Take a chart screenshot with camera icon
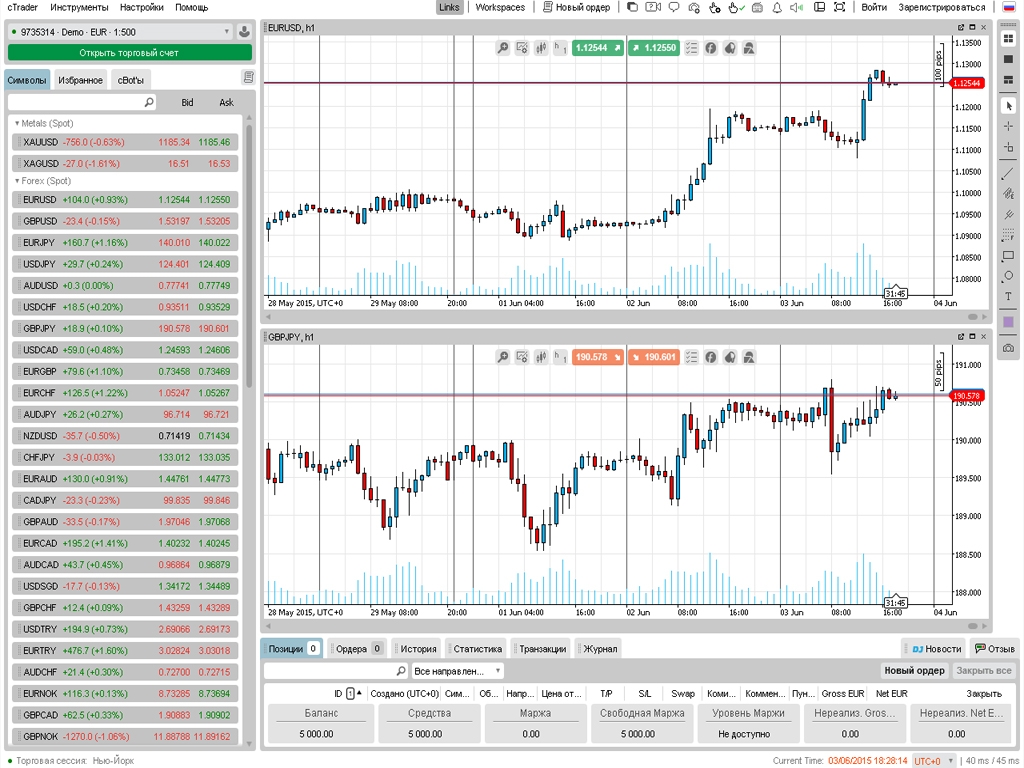Screen dimensions: 1024x768 (x=1008, y=347)
